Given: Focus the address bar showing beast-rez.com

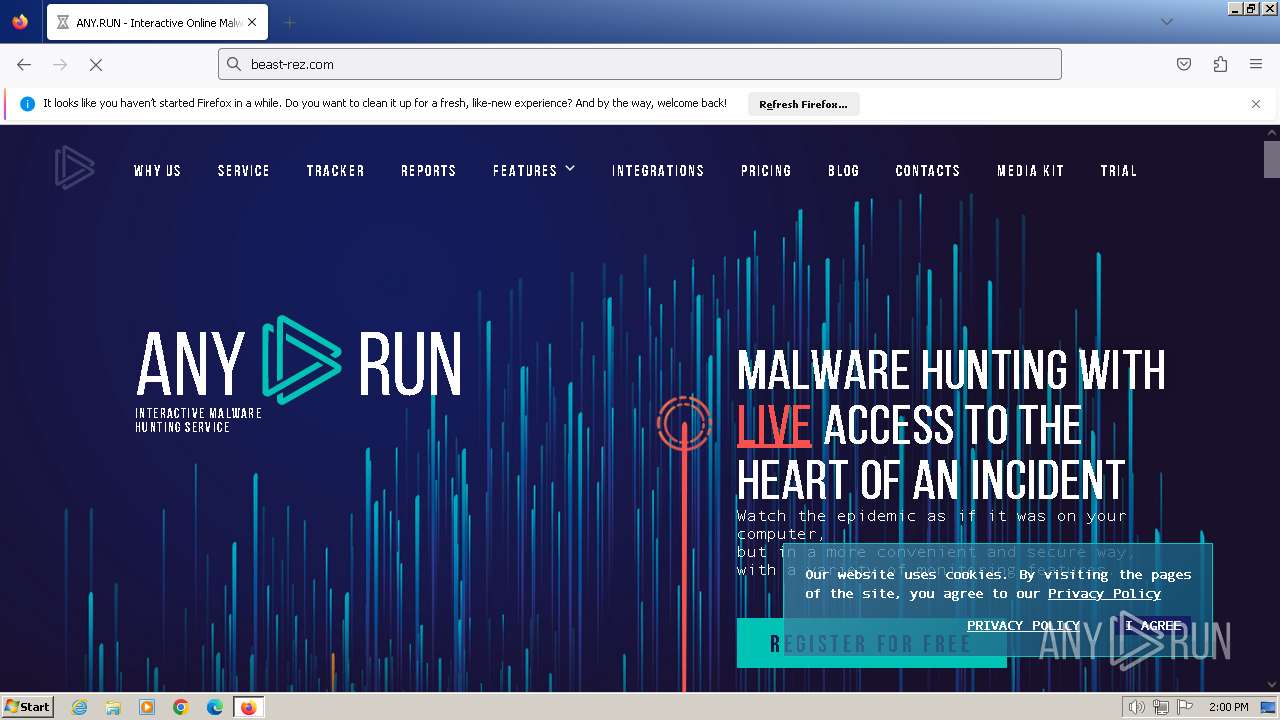Looking at the screenshot, I should click(x=640, y=64).
